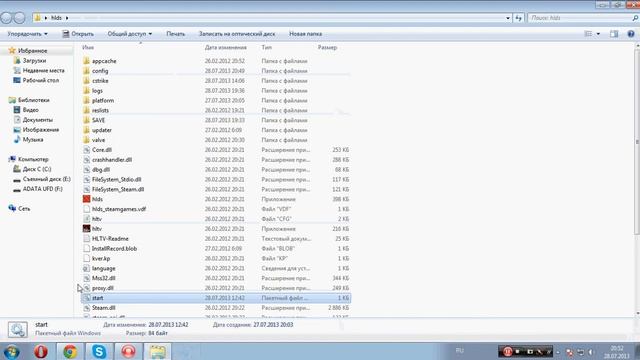This screenshot has height=360, width=640.
Task: Select Сеть in the navigation pane
Action: pos(24,209)
